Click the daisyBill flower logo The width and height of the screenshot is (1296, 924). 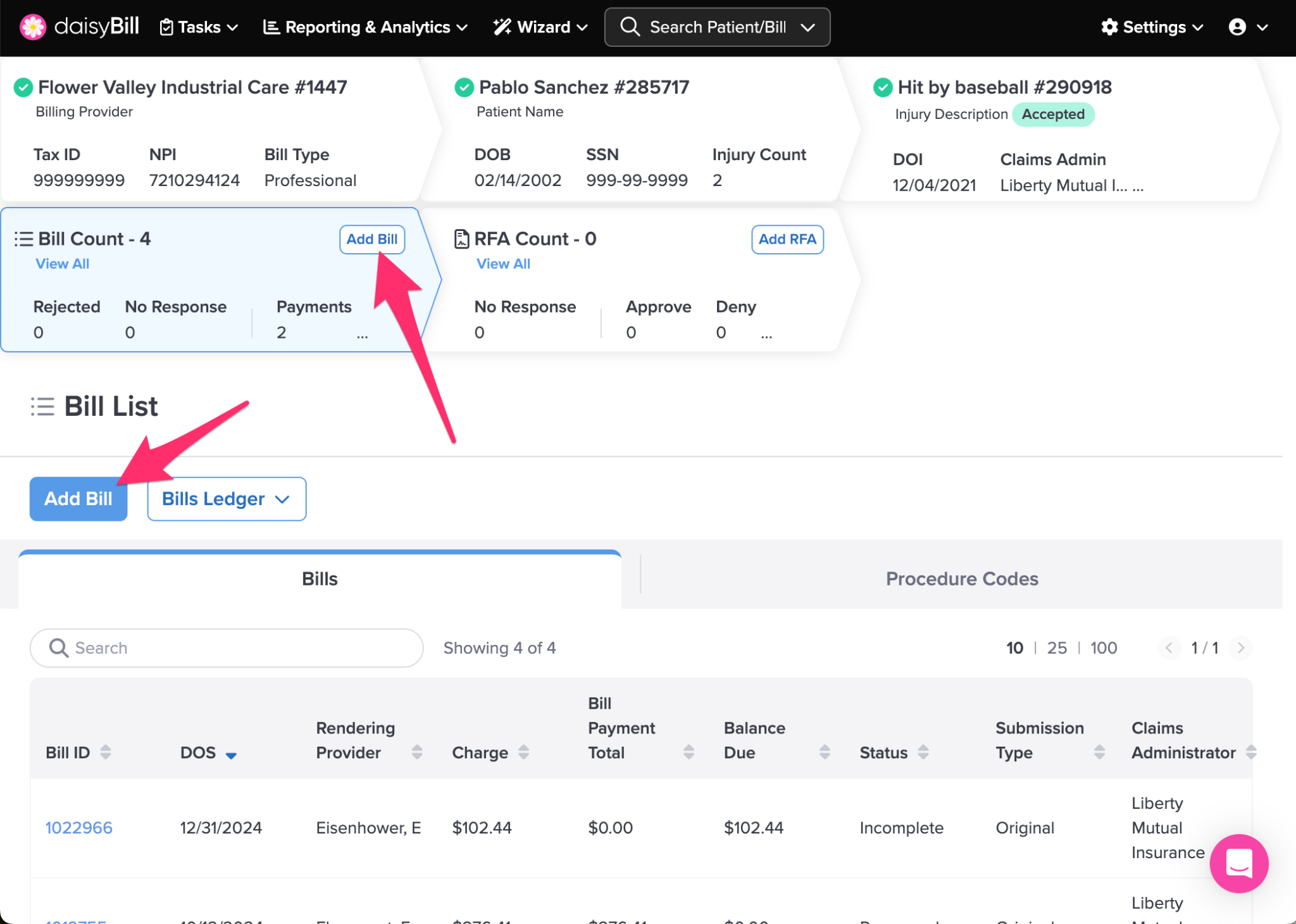pyautogui.click(x=33, y=27)
